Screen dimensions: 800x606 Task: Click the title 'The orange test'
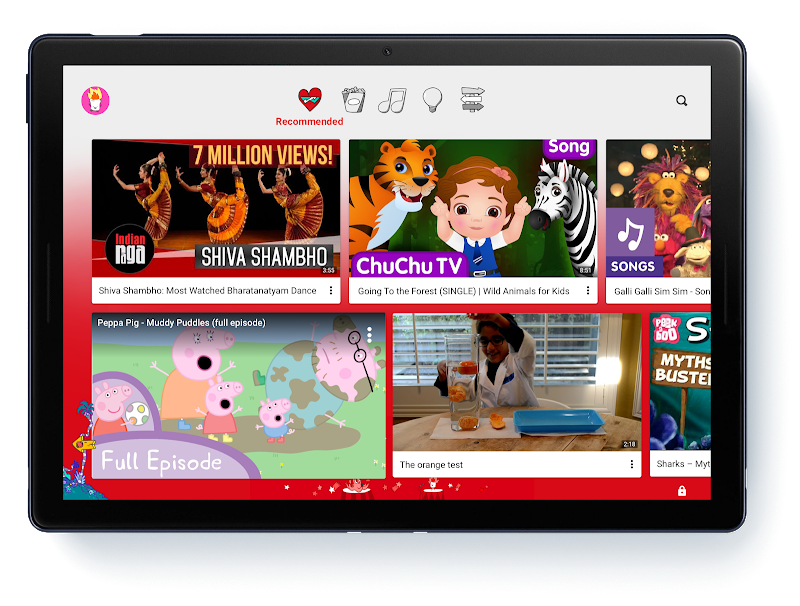point(431,465)
